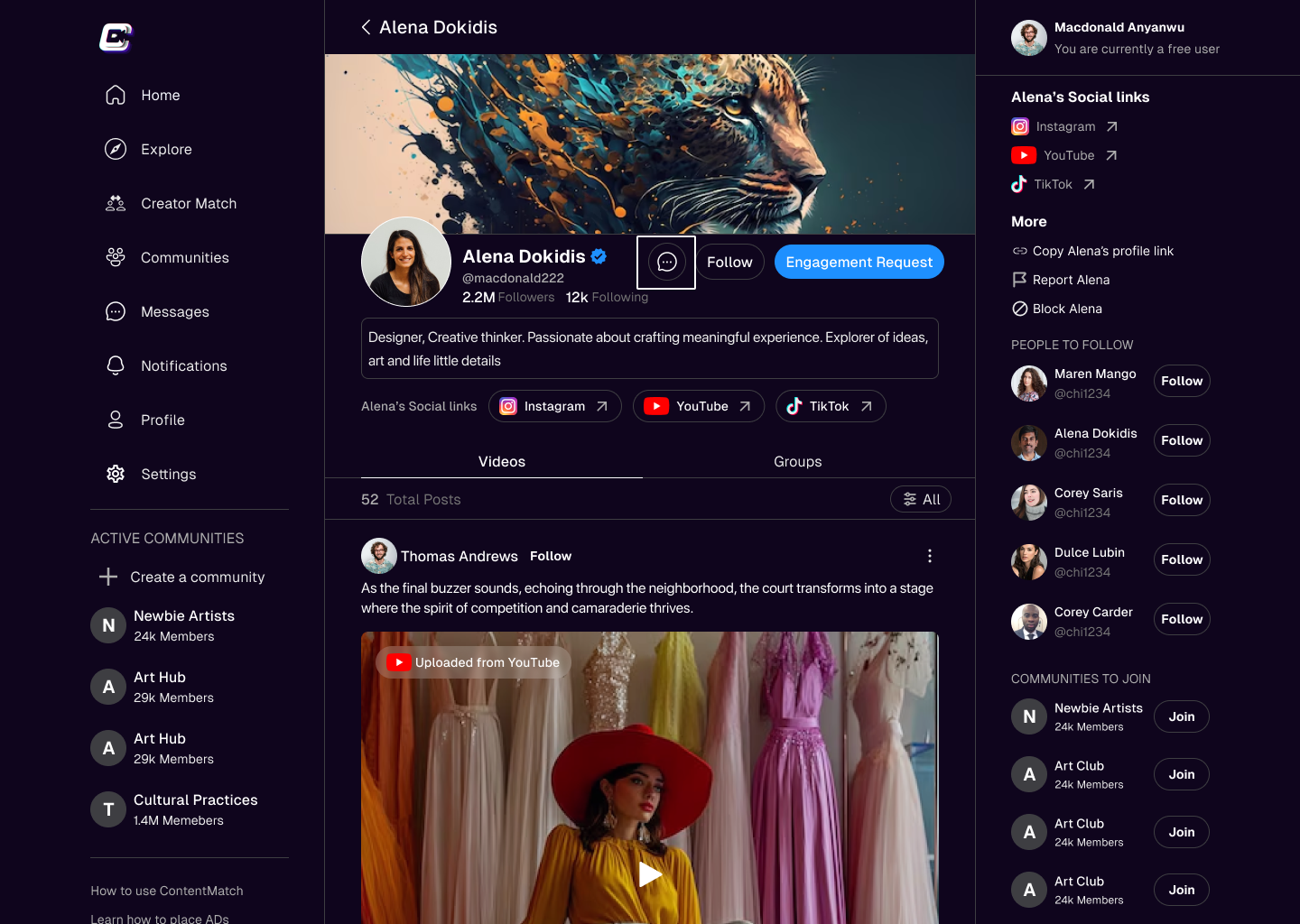Screen dimensions: 1300x924
Task: Open Notifications from the sidebar
Action: tap(183, 366)
